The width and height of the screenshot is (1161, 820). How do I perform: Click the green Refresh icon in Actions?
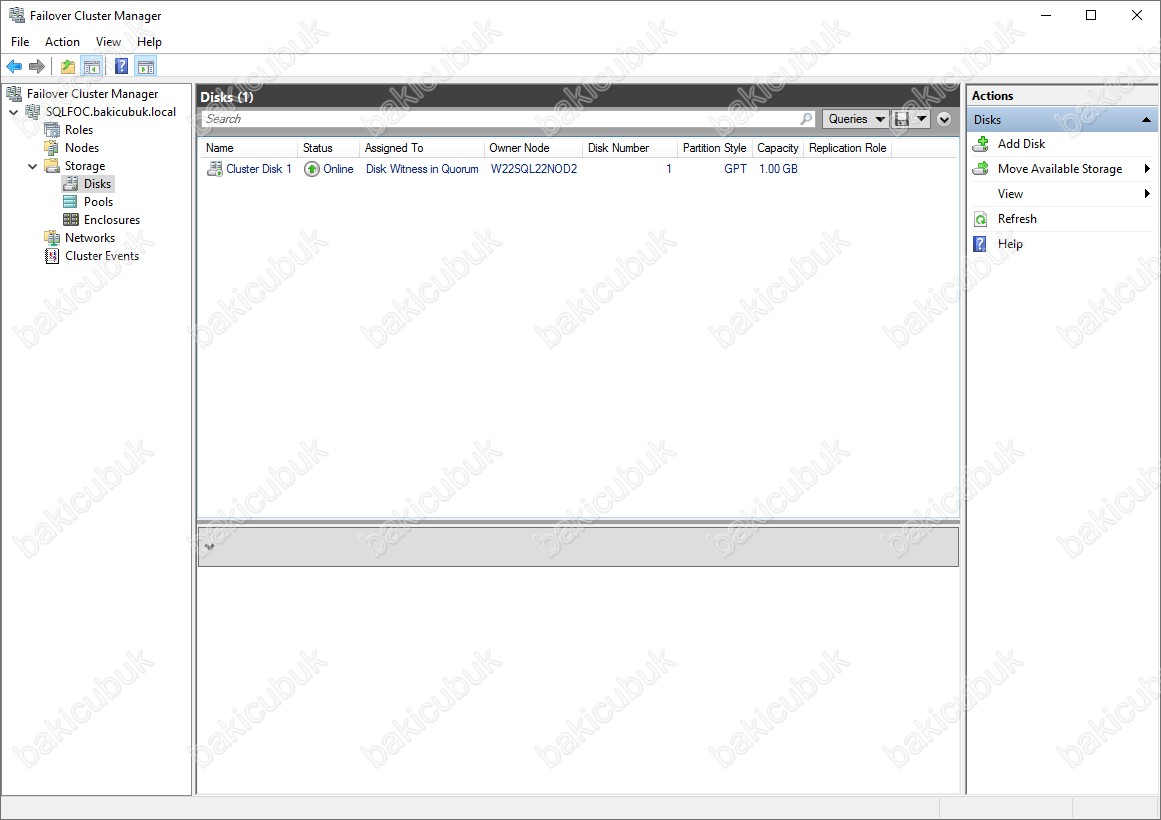coord(980,219)
